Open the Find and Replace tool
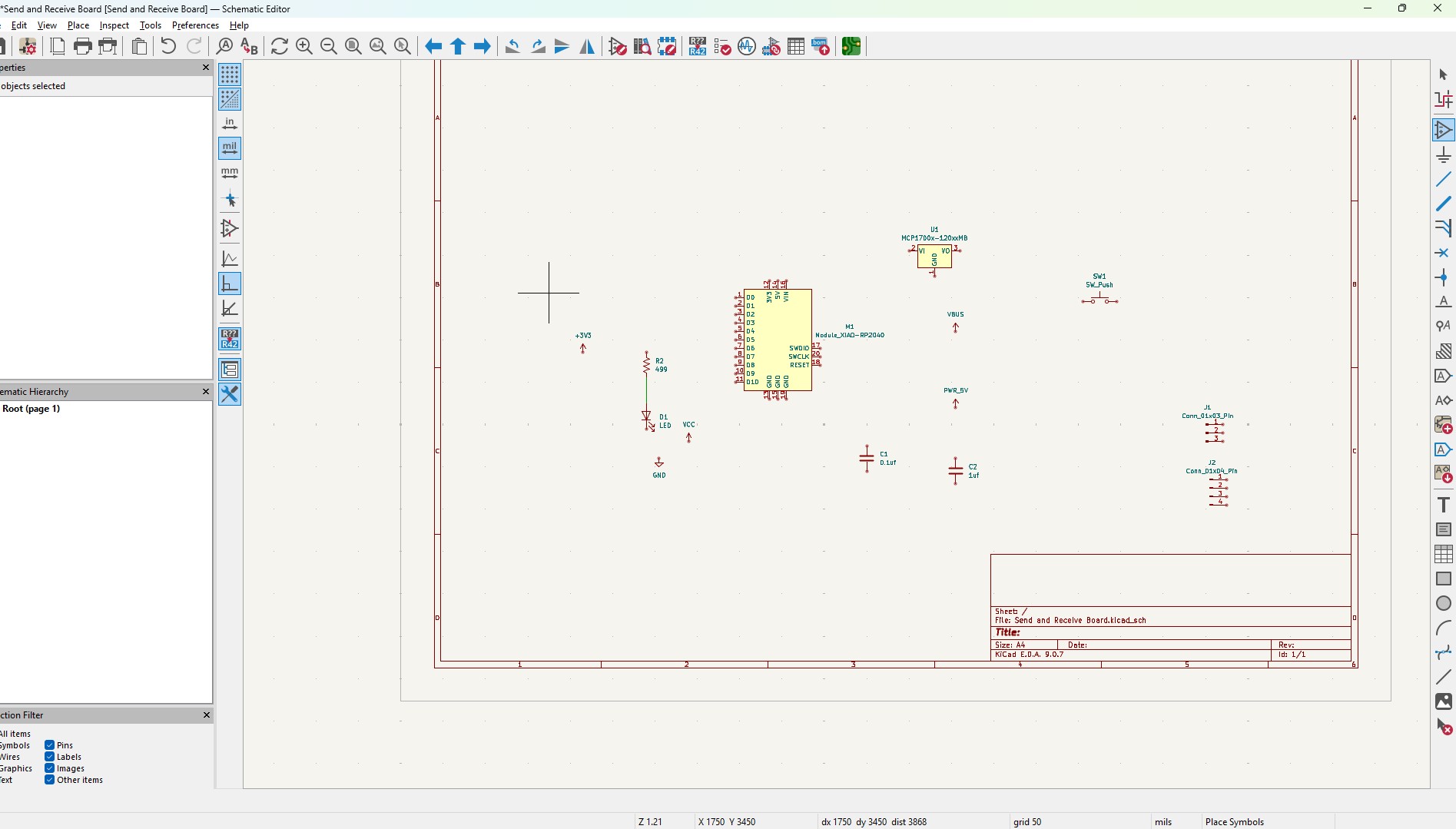 tap(249, 47)
